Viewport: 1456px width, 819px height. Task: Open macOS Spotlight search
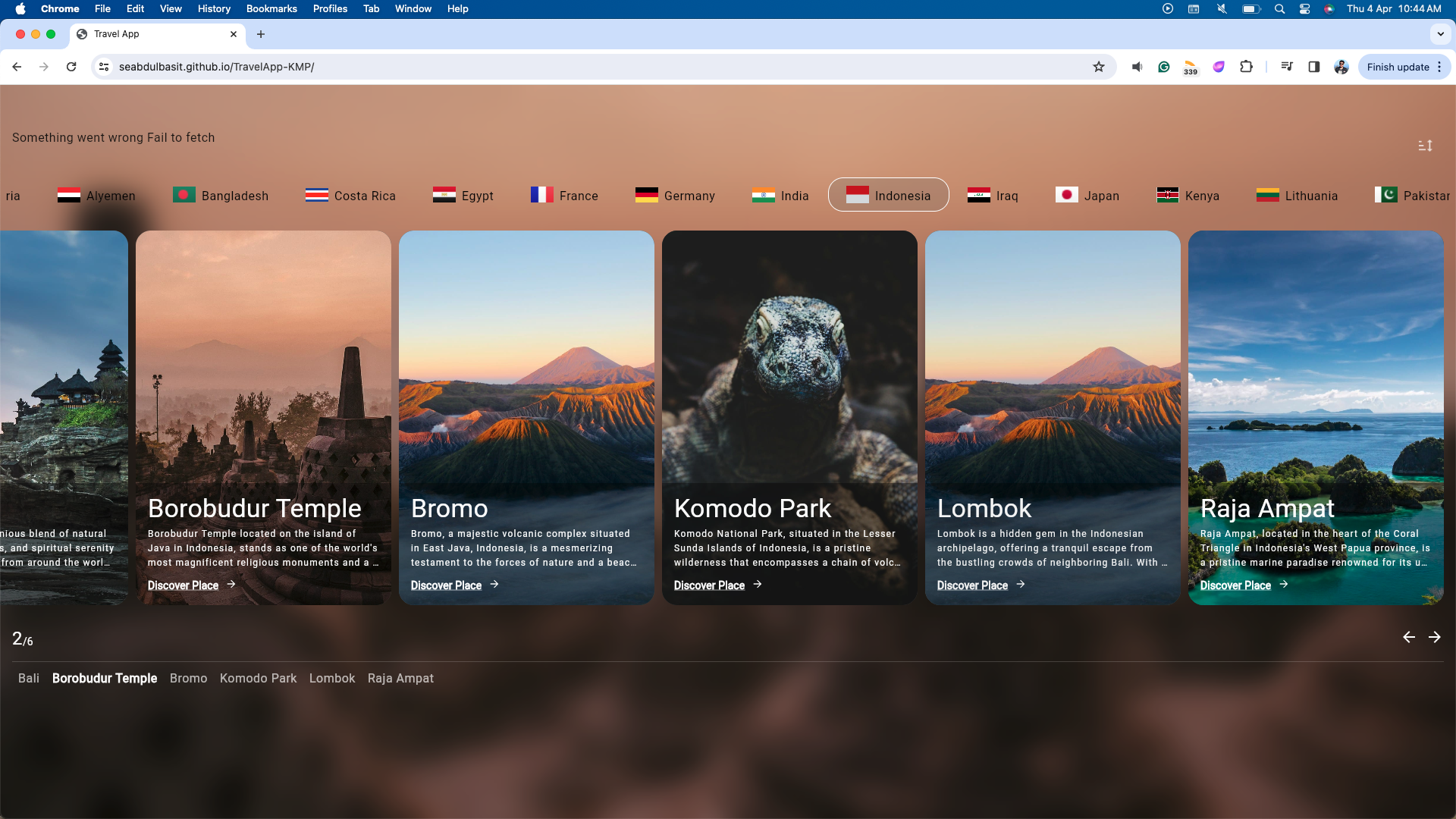tap(1279, 9)
